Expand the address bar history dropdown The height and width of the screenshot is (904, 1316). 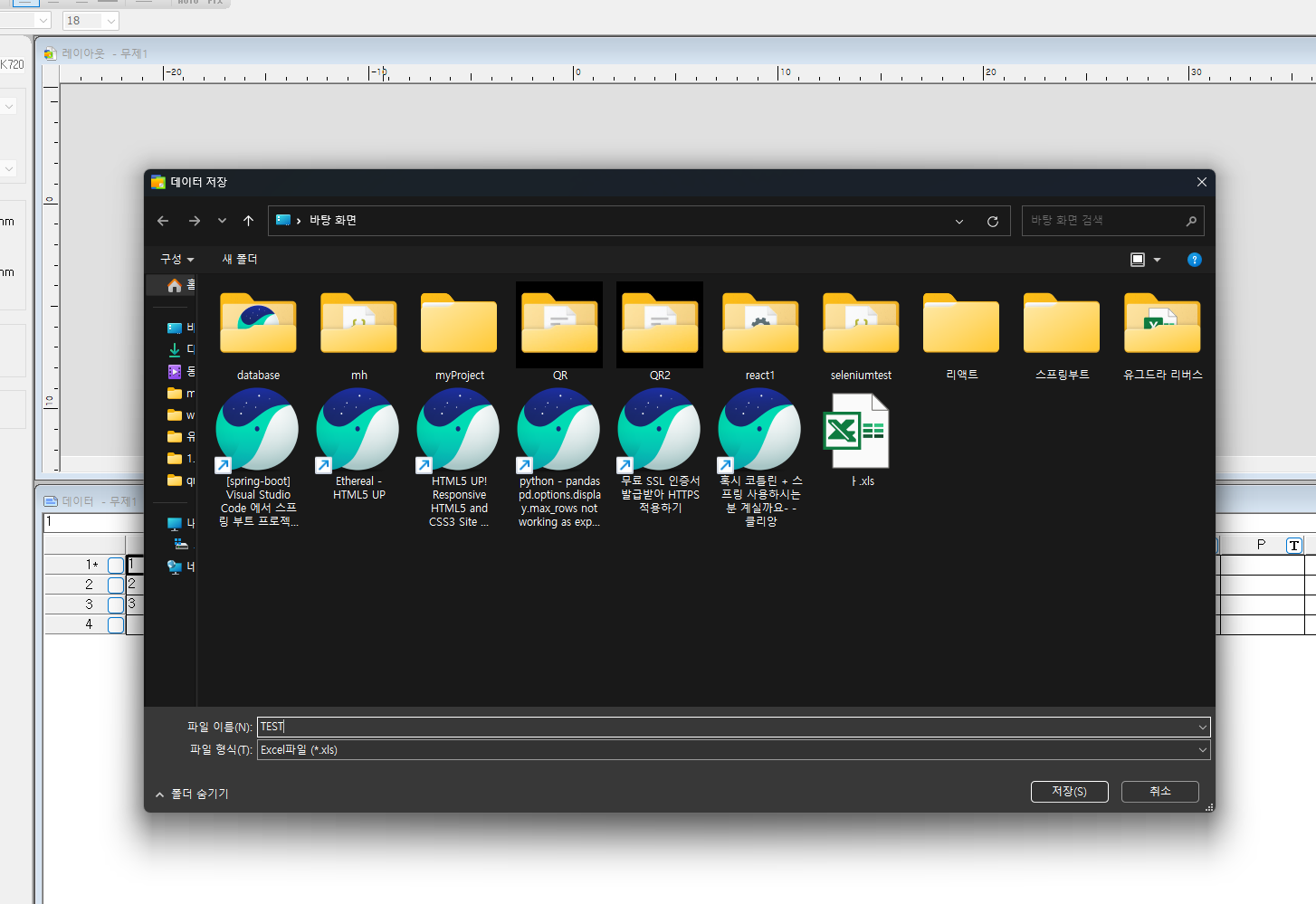(x=959, y=222)
